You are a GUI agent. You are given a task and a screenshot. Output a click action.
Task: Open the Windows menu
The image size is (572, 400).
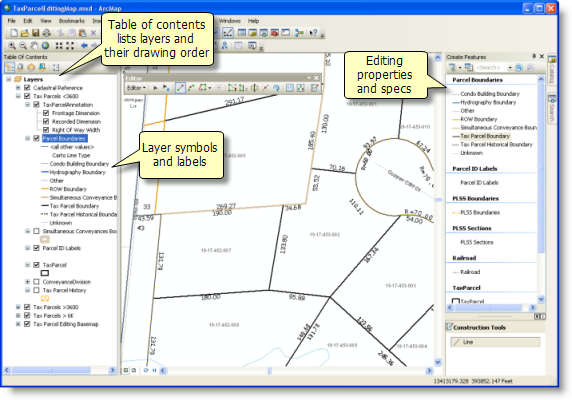[229, 21]
